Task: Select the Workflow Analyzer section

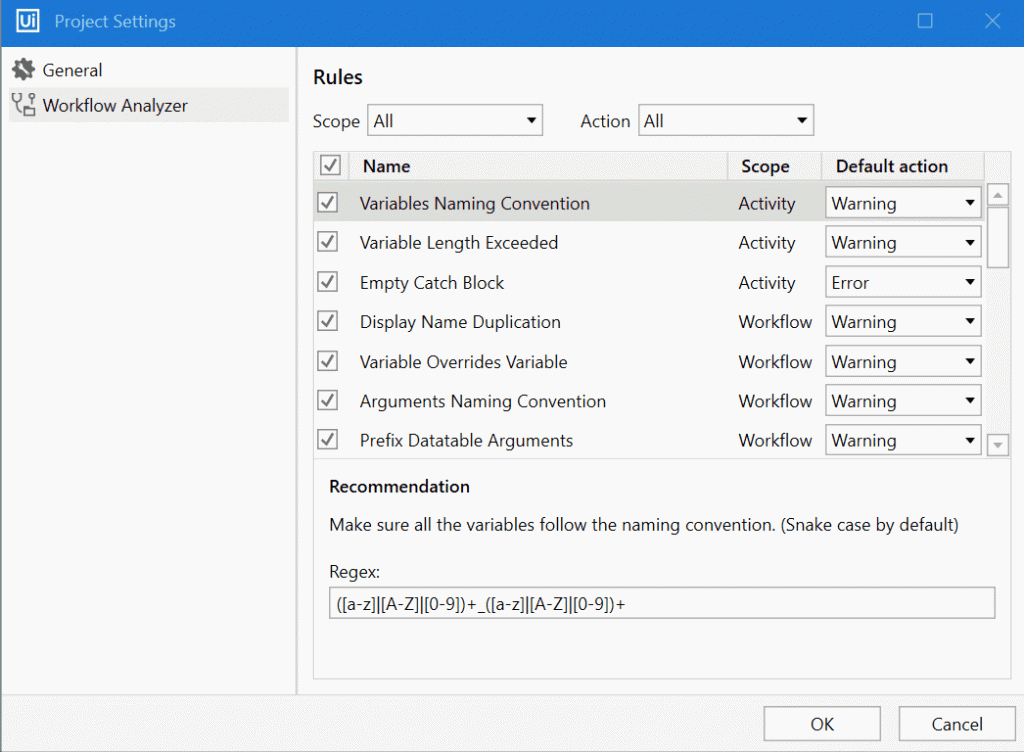Action: (x=149, y=105)
